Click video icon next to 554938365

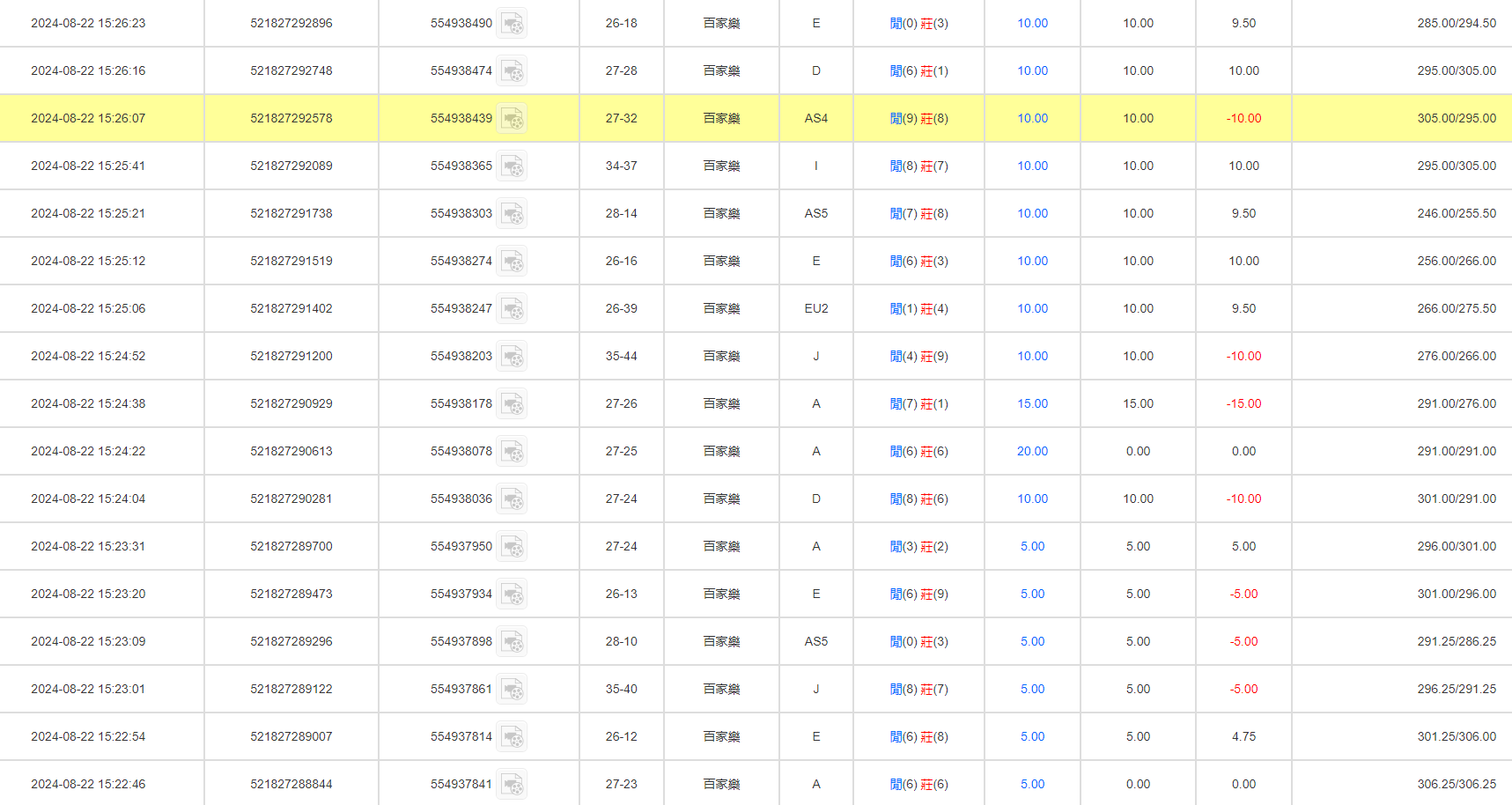(512, 166)
